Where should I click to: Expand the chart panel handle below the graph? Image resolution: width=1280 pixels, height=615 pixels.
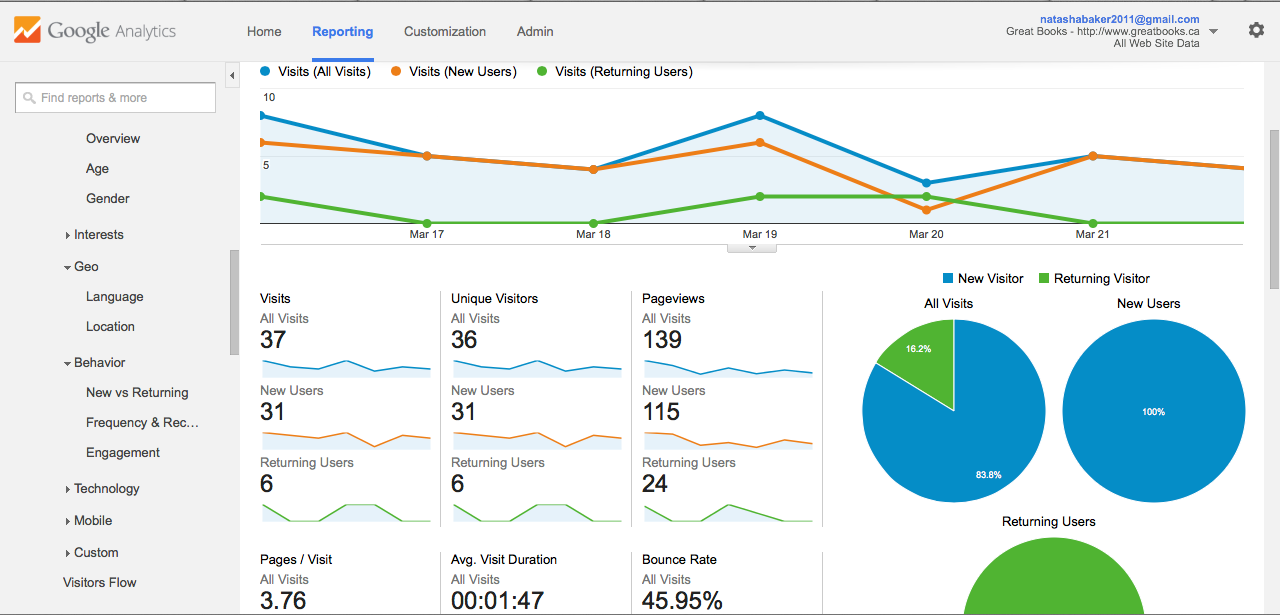point(752,248)
